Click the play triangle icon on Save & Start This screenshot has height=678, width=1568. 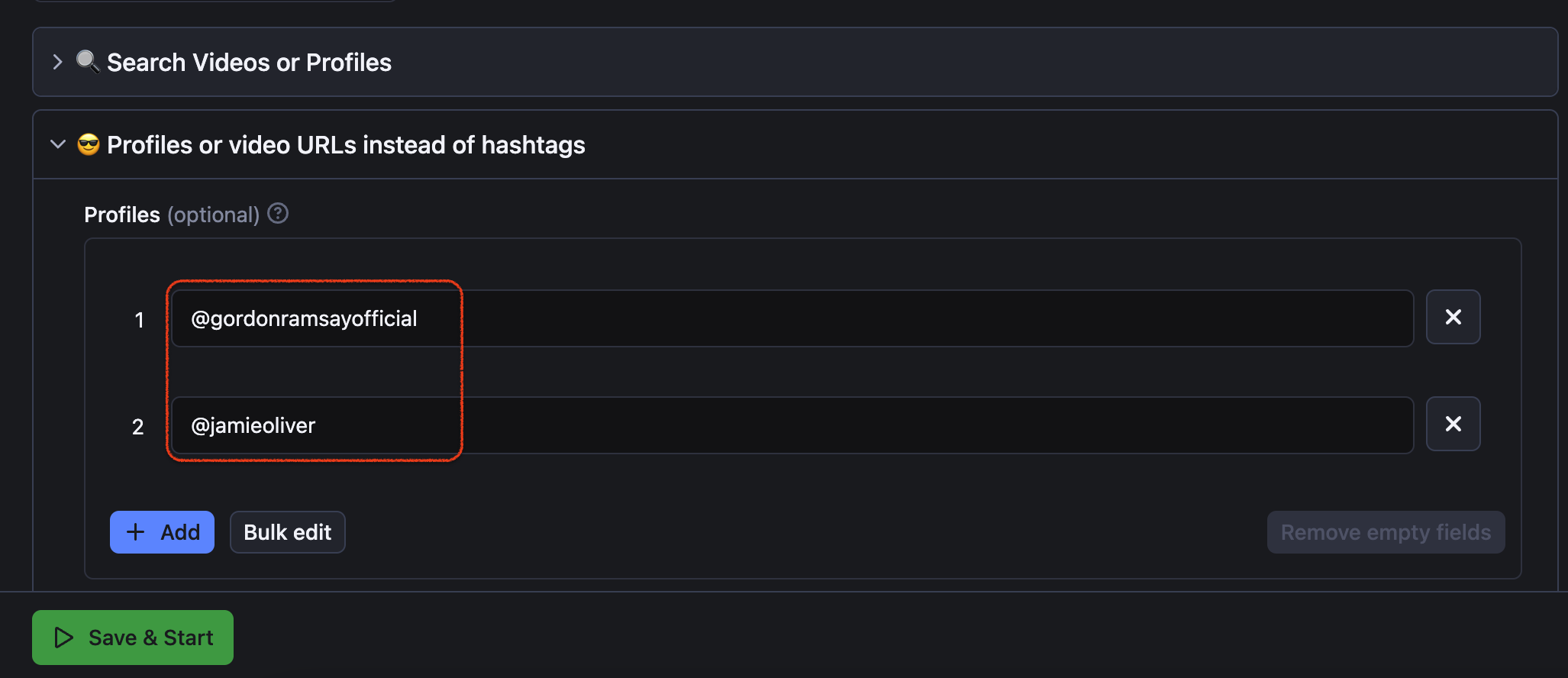pyautogui.click(x=64, y=638)
